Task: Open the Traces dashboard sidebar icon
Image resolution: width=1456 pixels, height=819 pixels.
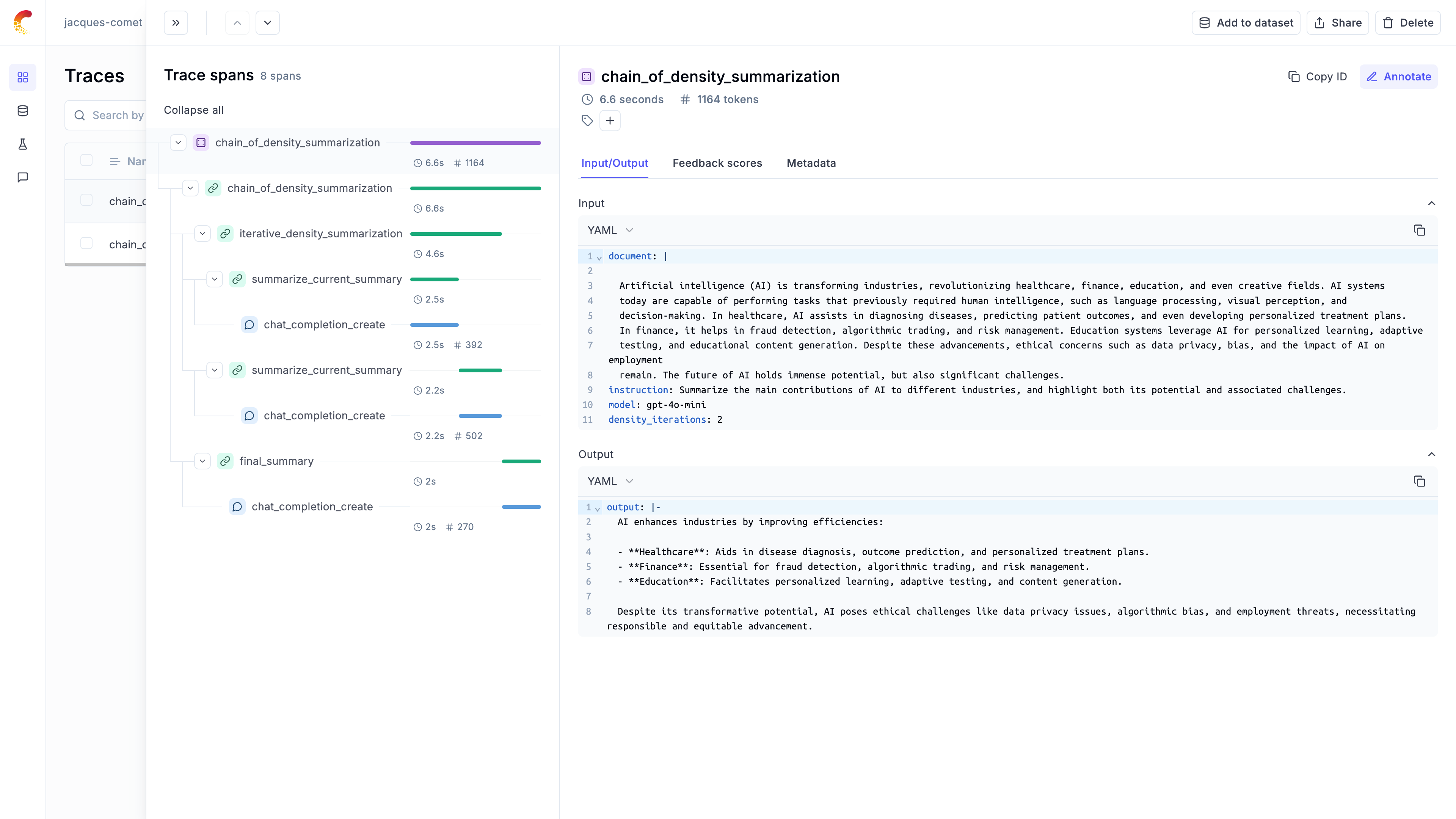Action: click(23, 77)
